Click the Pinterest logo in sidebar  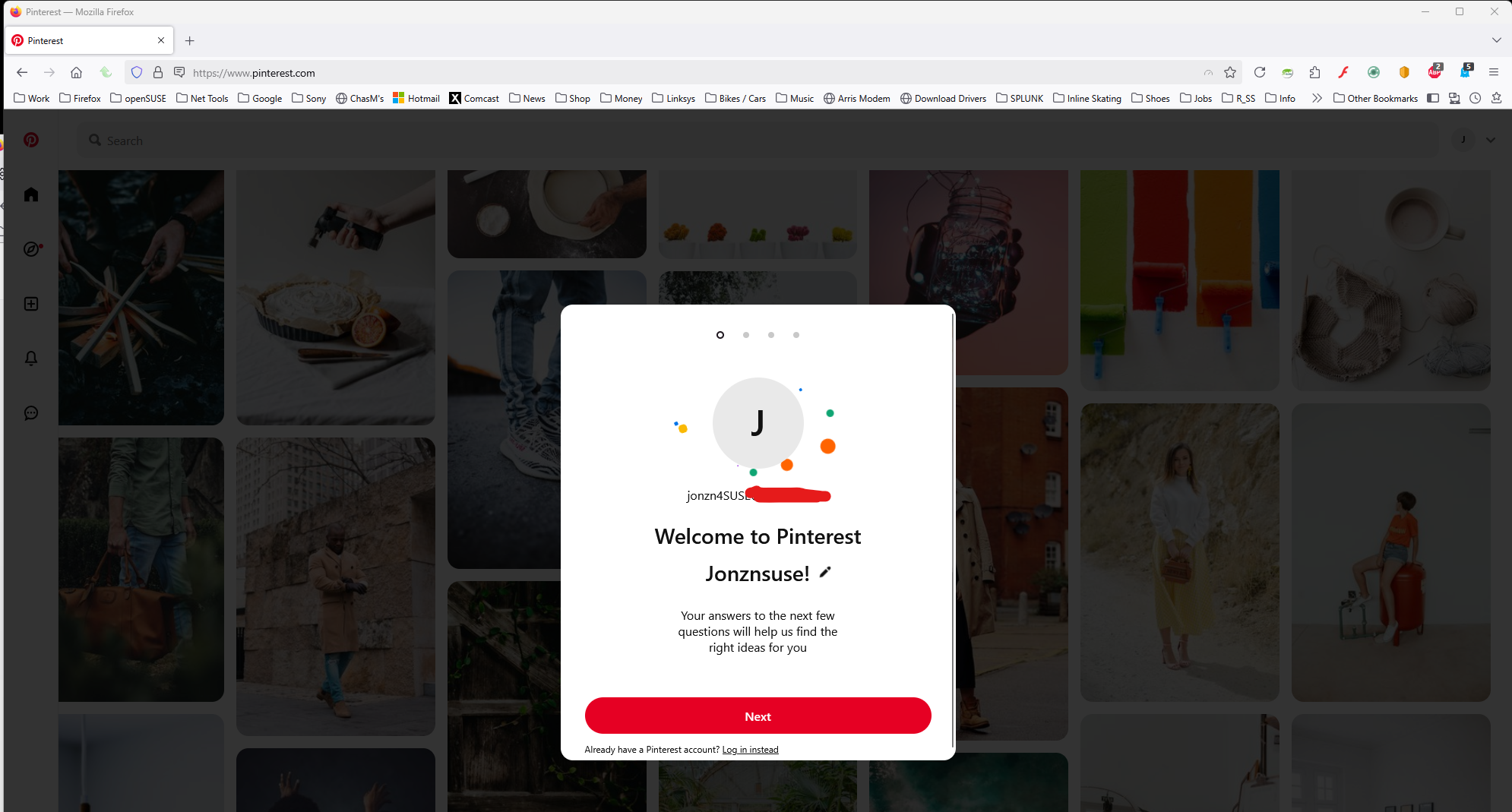pyautogui.click(x=31, y=141)
